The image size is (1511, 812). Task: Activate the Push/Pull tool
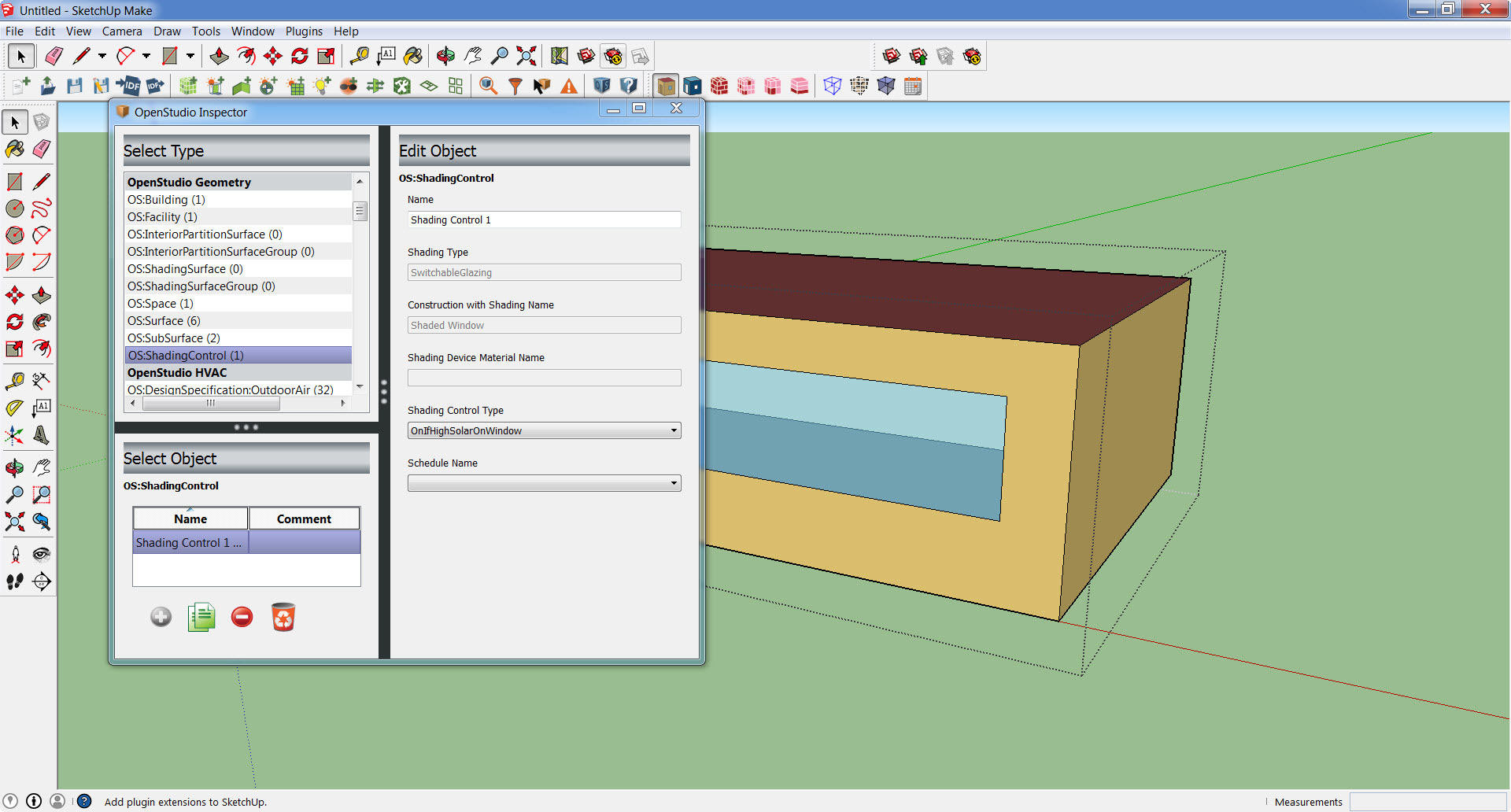[x=220, y=56]
